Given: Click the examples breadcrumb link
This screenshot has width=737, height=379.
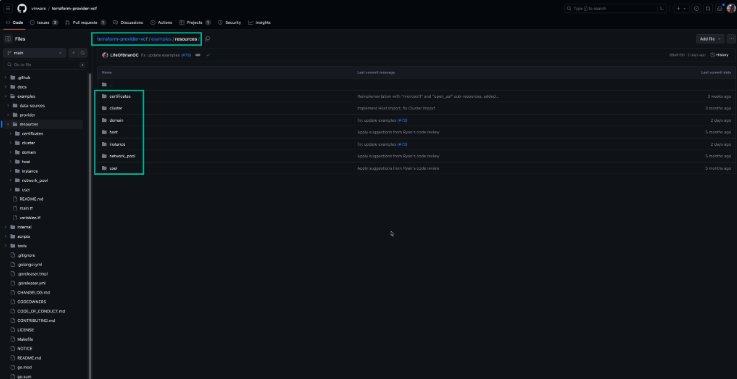Looking at the screenshot, I should point(161,39).
